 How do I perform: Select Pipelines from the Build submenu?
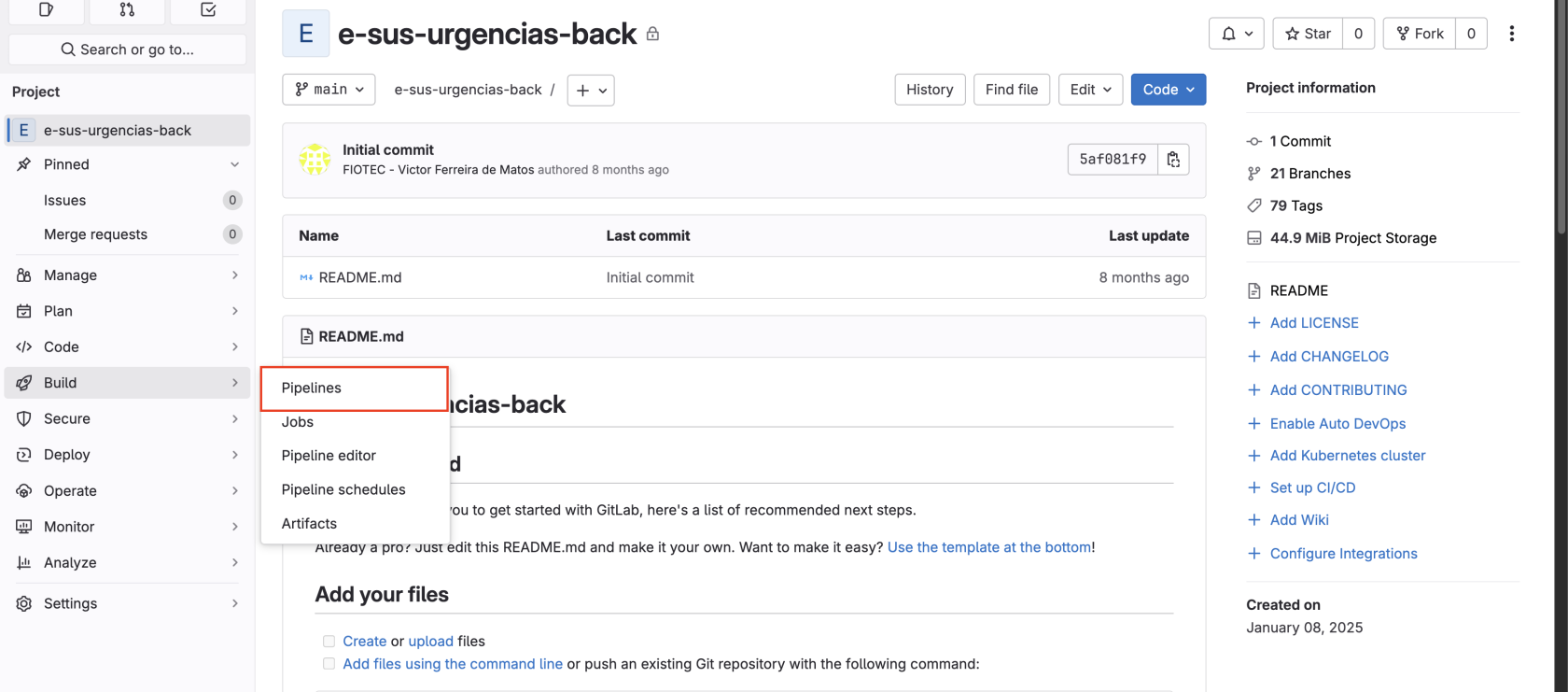tap(312, 388)
